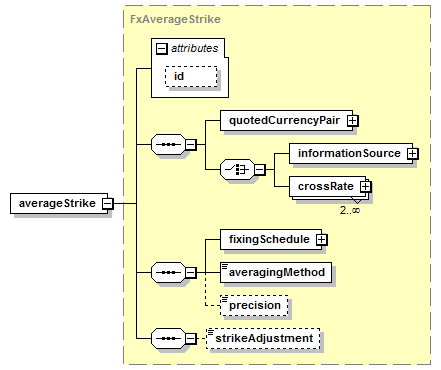Select the strikeAdjustment element

(x=263, y=339)
